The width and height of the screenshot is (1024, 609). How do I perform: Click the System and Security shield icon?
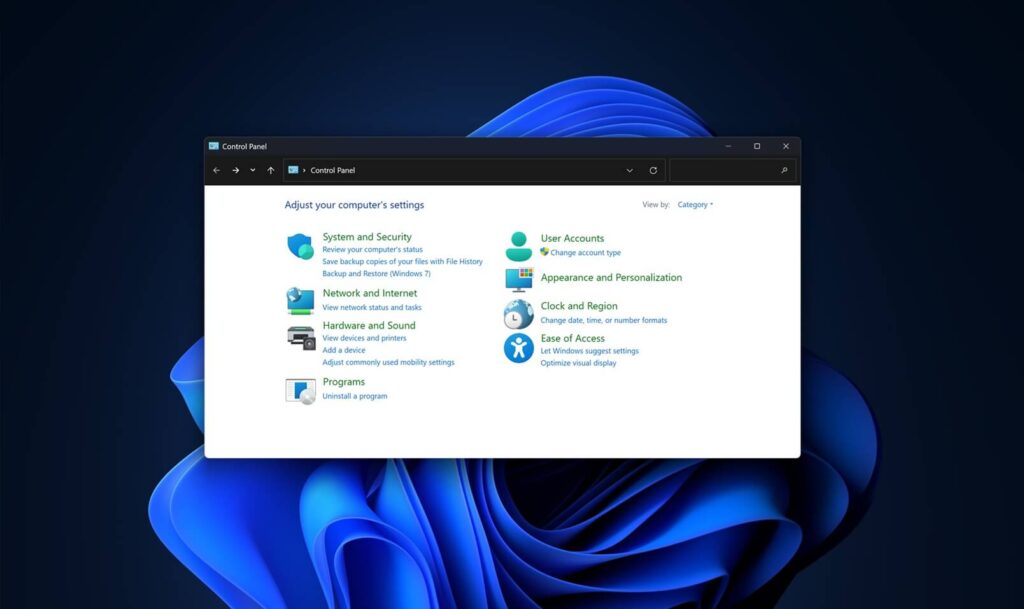point(300,246)
